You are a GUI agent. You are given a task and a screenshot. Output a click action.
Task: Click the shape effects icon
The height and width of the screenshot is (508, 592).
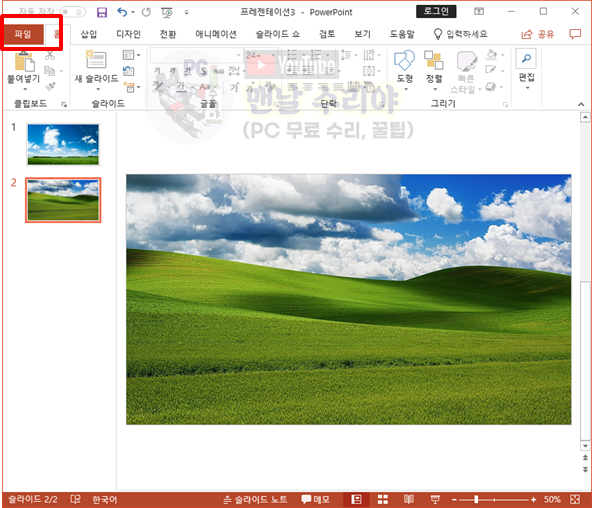[x=490, y=87]
